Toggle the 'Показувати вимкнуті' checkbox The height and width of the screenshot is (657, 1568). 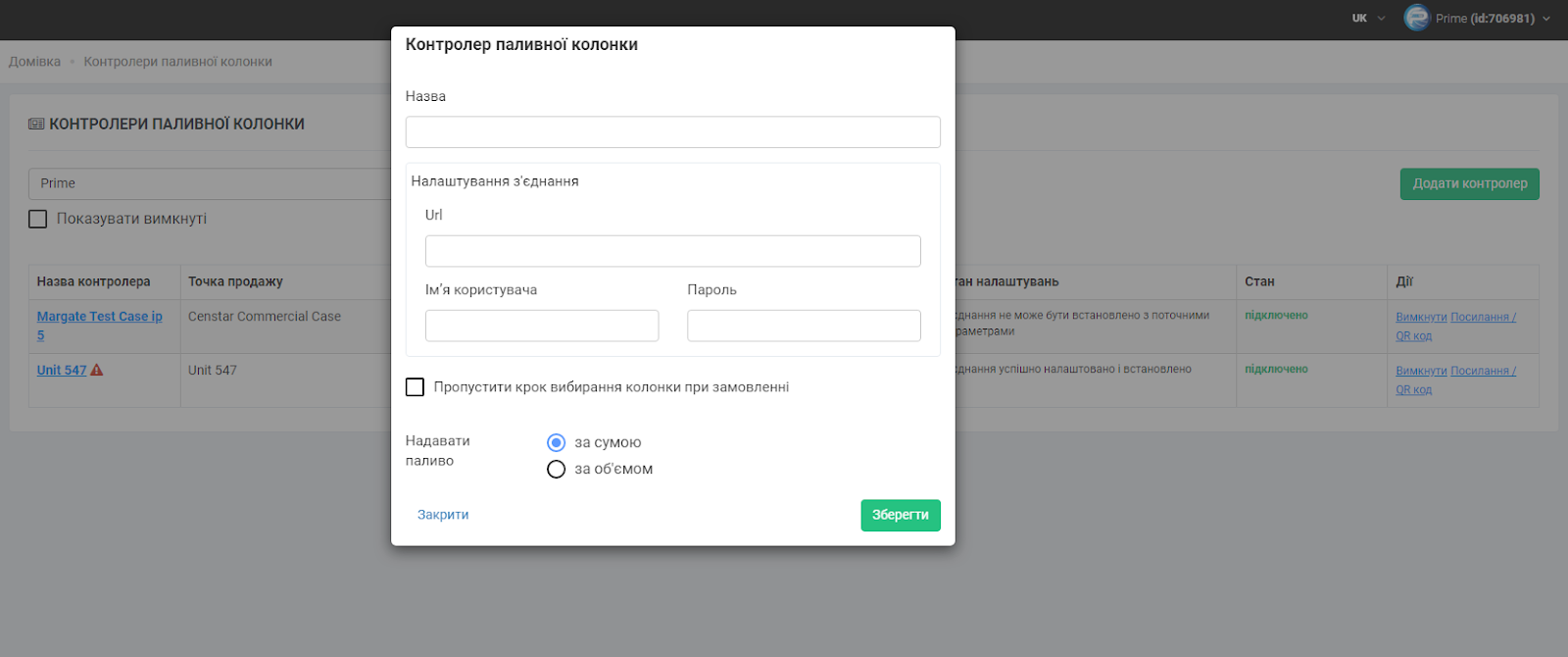point(38,219)
